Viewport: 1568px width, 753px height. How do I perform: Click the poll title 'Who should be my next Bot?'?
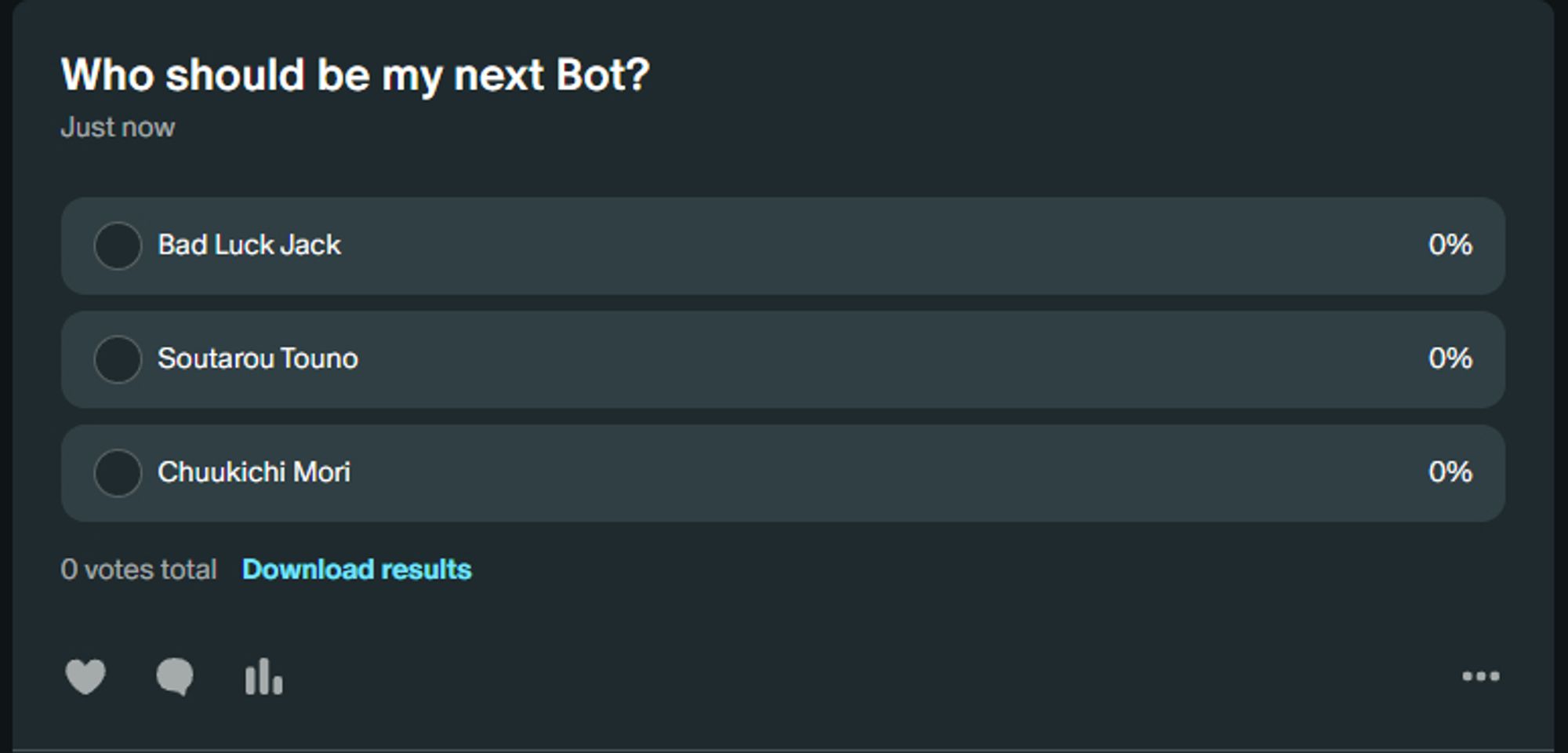pyautogui.click(x=355, y=75)
